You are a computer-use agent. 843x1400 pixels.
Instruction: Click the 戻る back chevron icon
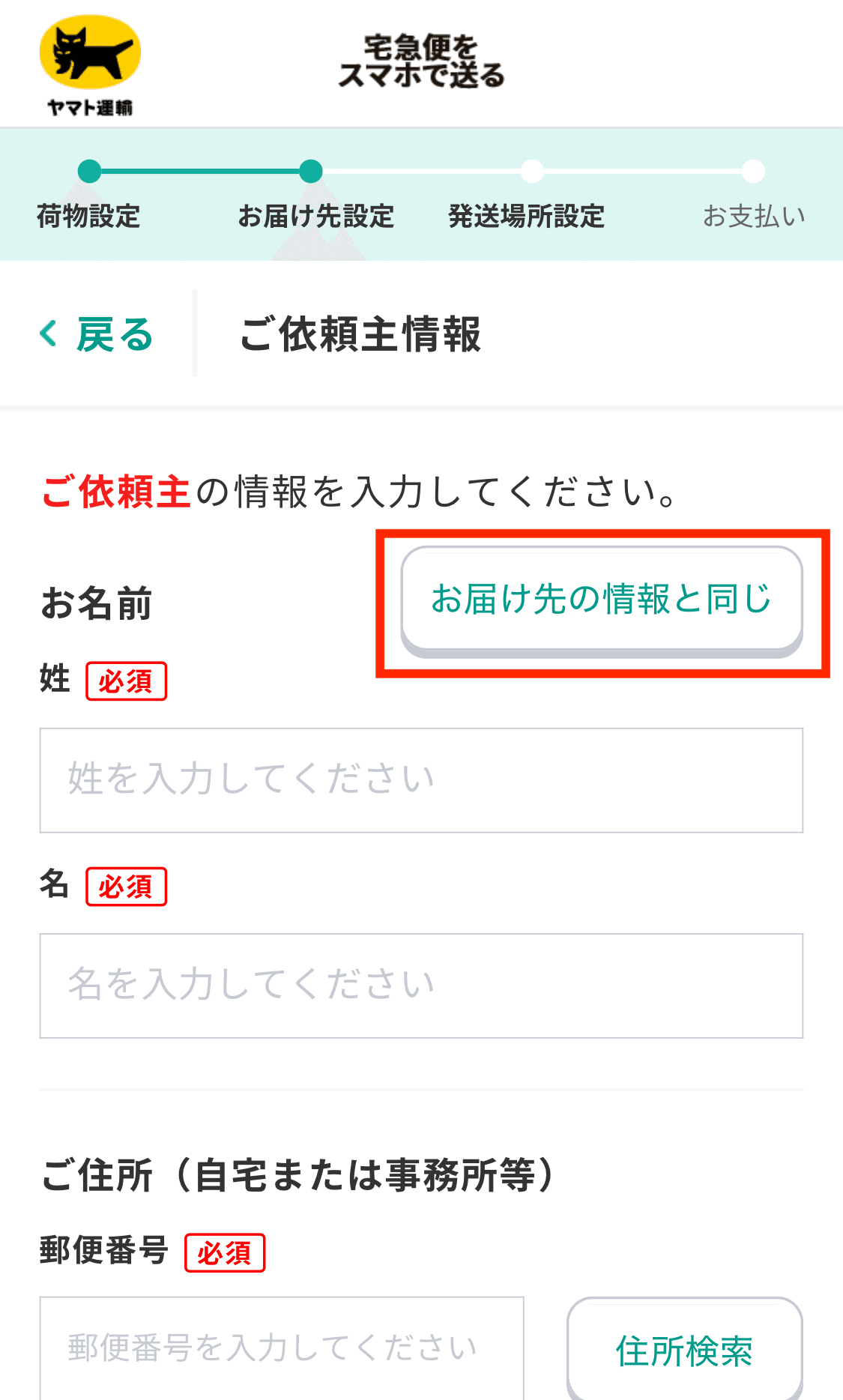click(49, 334)
